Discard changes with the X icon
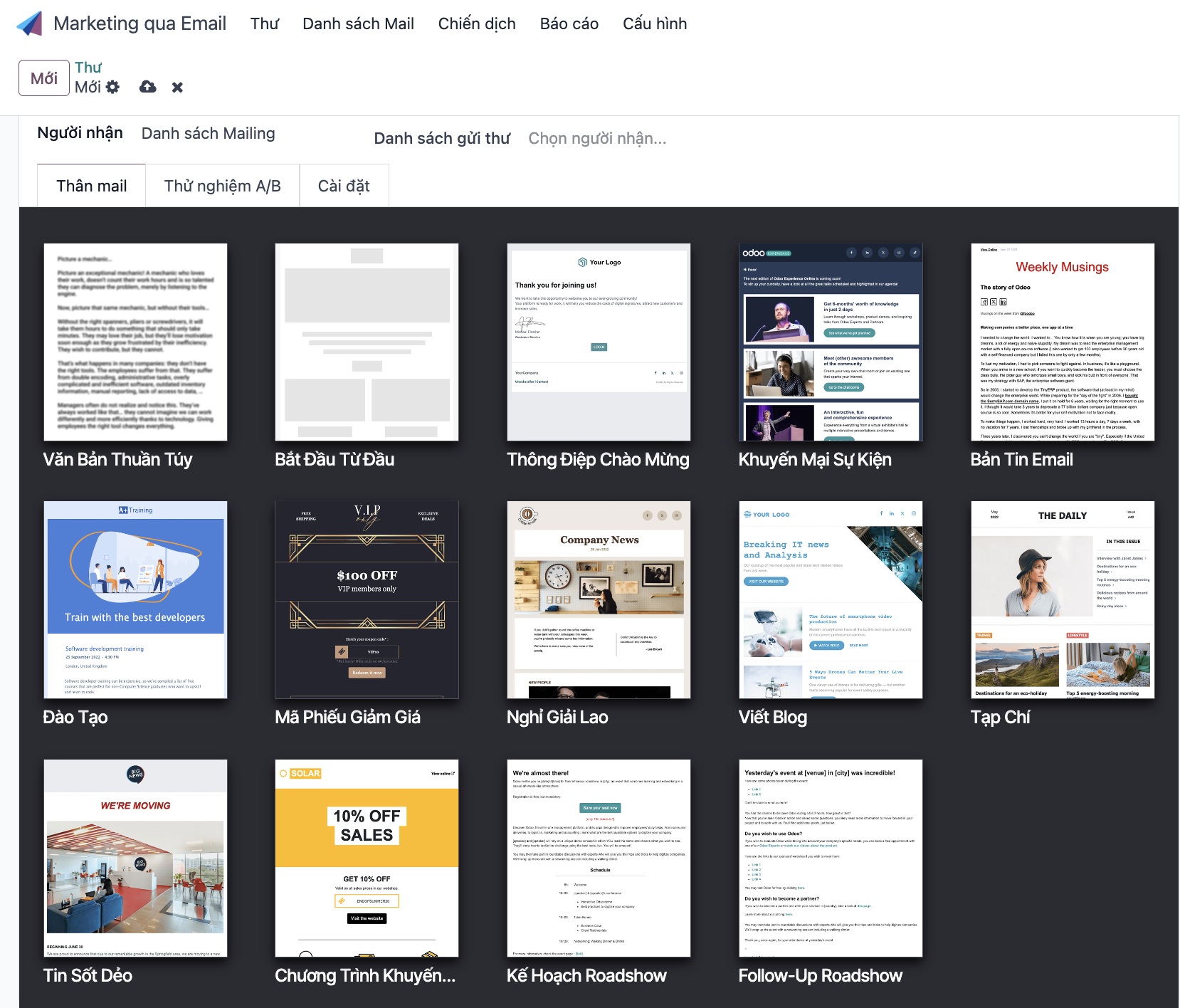The width and height of the screenshot is (1180, 1008). point(177,87)
